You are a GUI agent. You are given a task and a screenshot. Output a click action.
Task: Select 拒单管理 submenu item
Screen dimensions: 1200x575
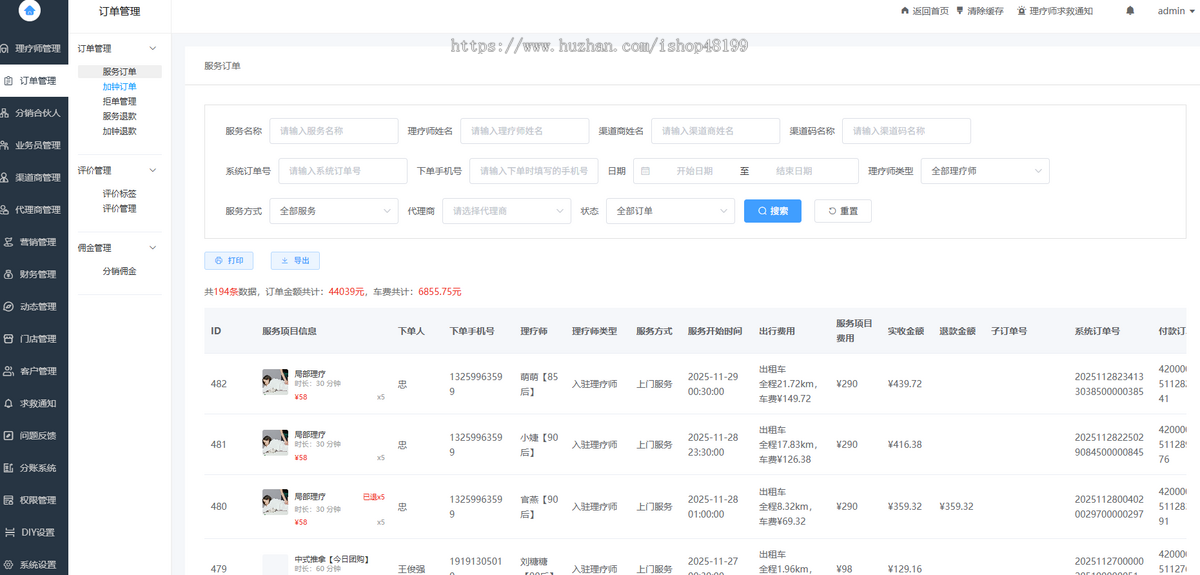(x=119, y=102)
